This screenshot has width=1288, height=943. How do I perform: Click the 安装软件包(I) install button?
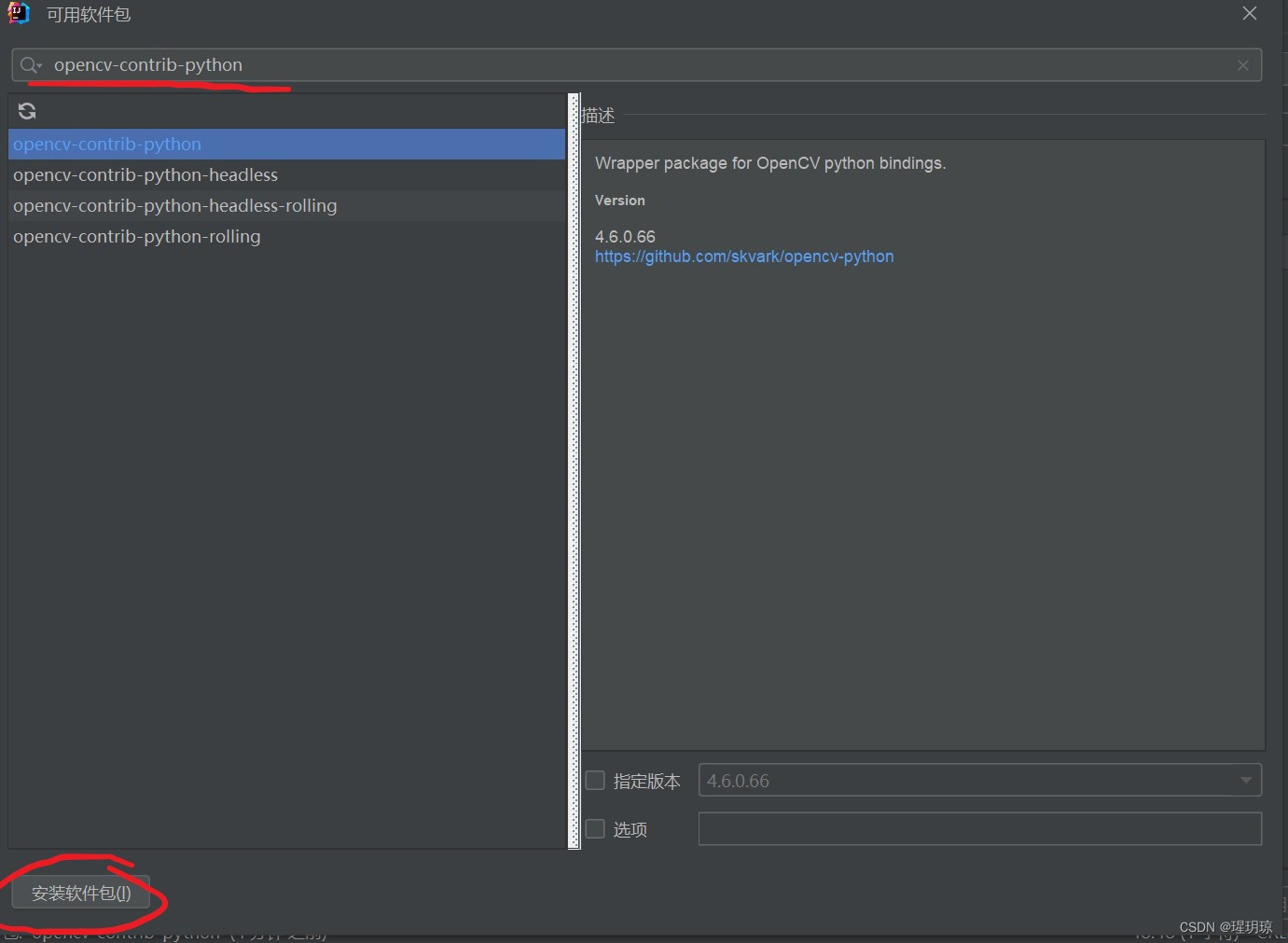click(x=81, y=893)
